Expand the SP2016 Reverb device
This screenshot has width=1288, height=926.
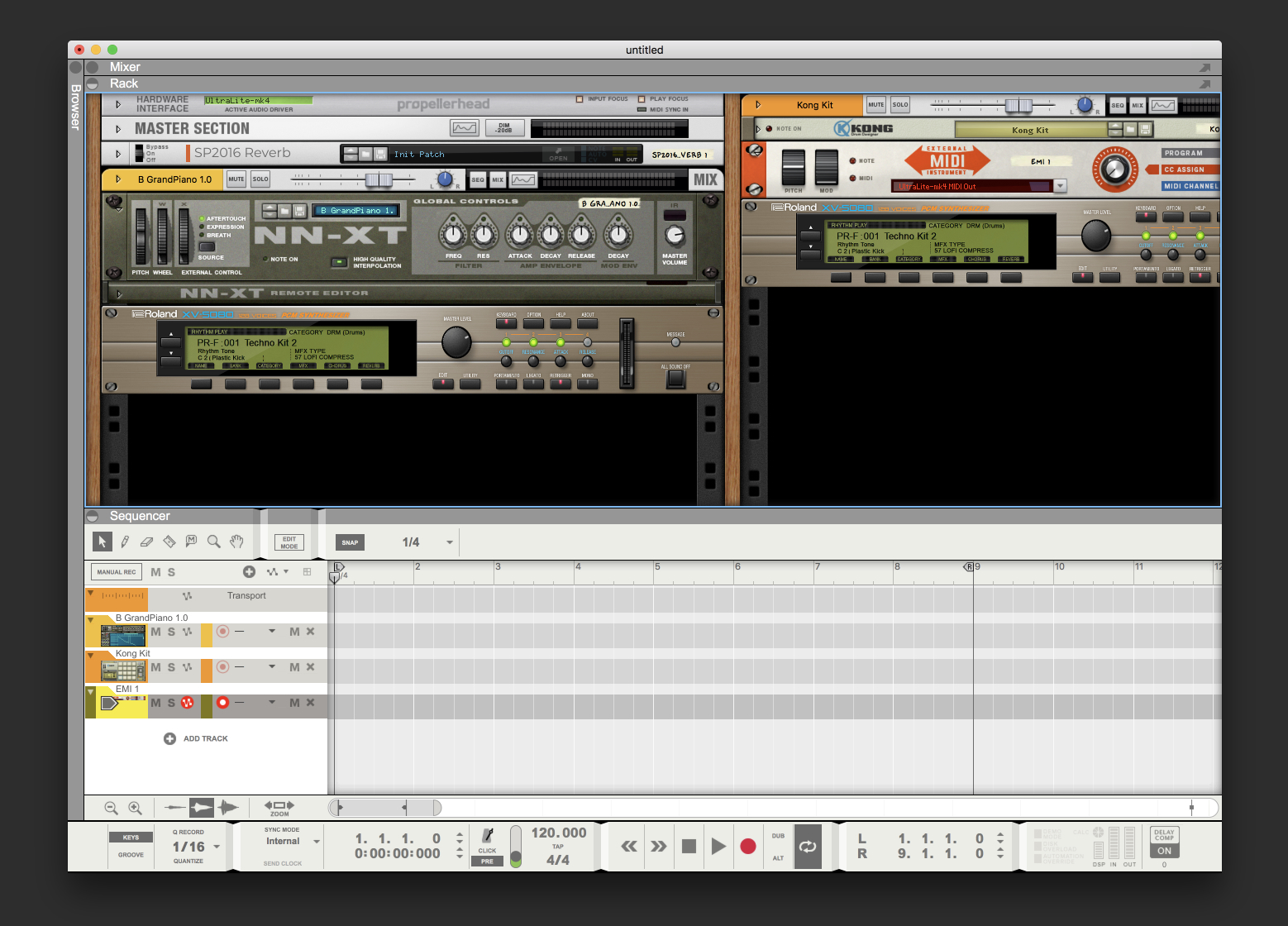[x=118, y=154]
